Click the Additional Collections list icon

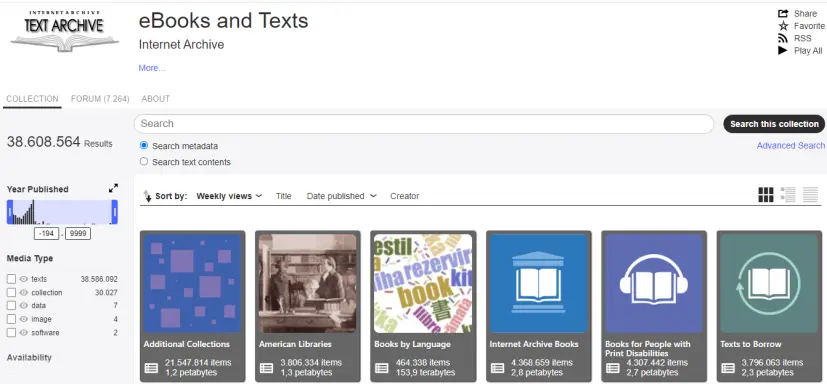pyautogui.click(x=151, y=368)
